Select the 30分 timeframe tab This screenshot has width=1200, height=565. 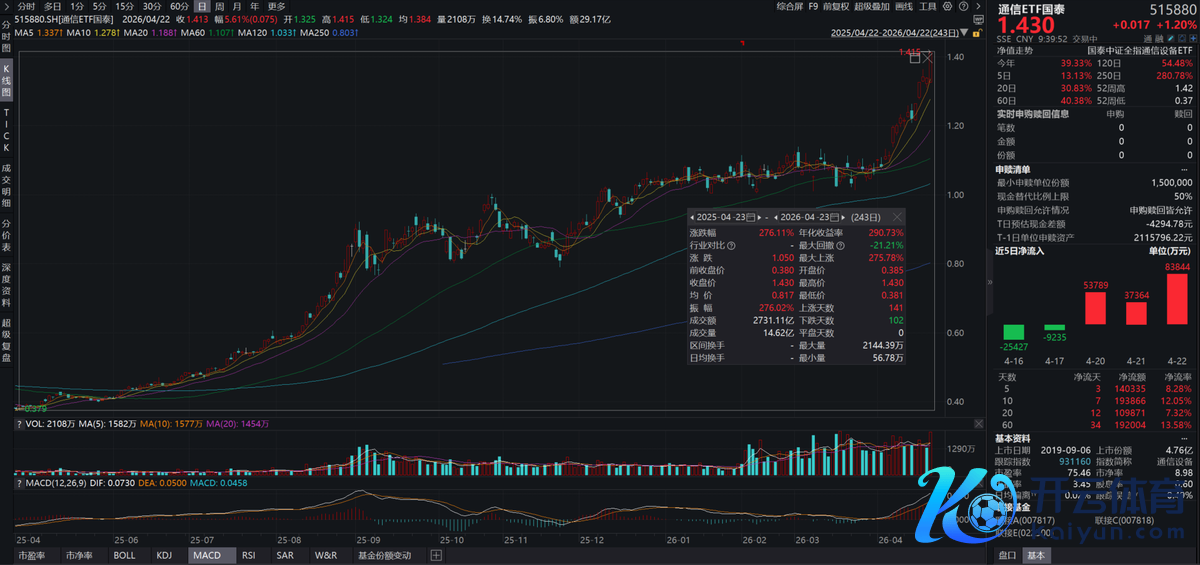151,6
